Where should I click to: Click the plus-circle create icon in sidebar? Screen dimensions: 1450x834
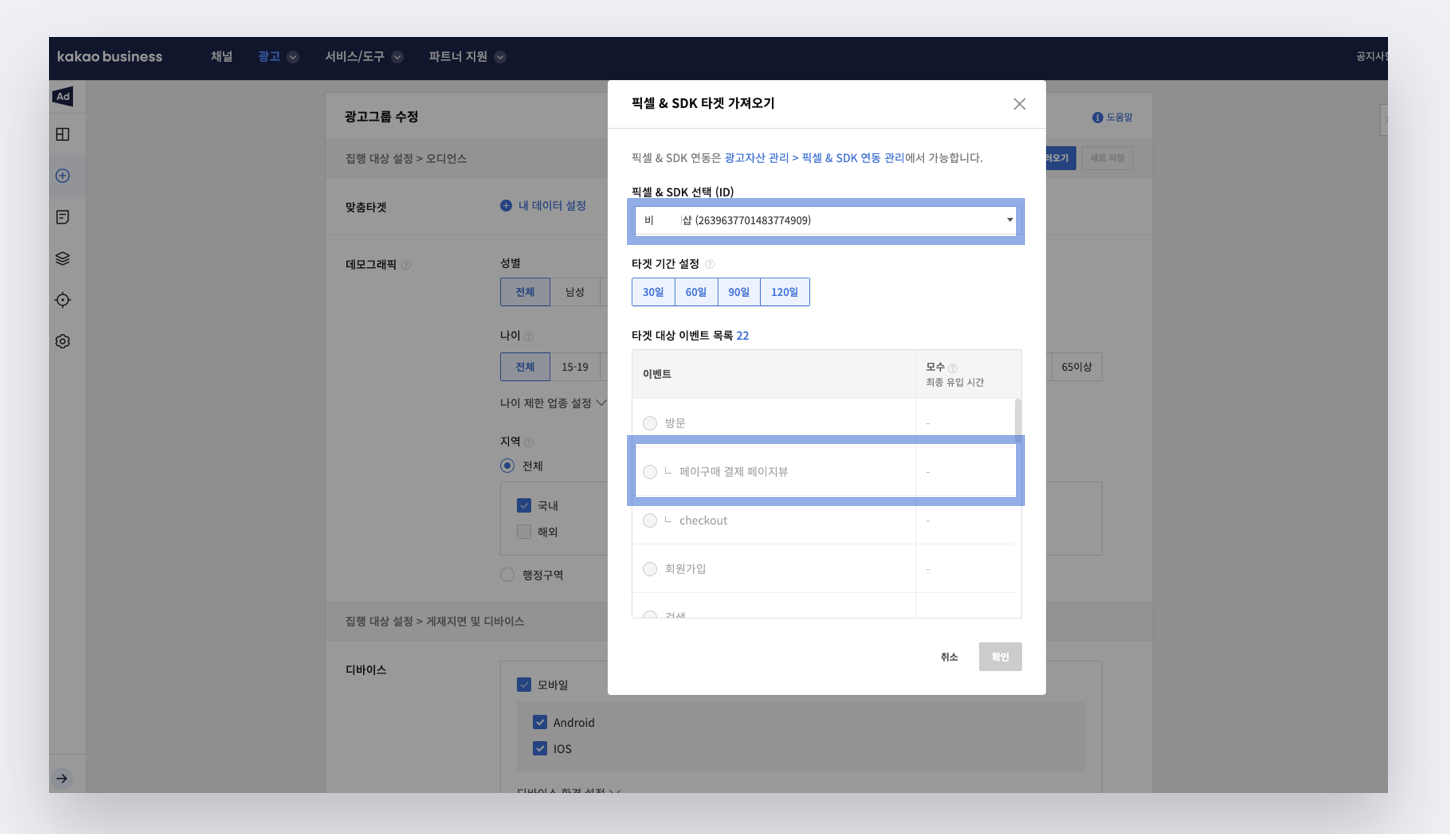63,176
